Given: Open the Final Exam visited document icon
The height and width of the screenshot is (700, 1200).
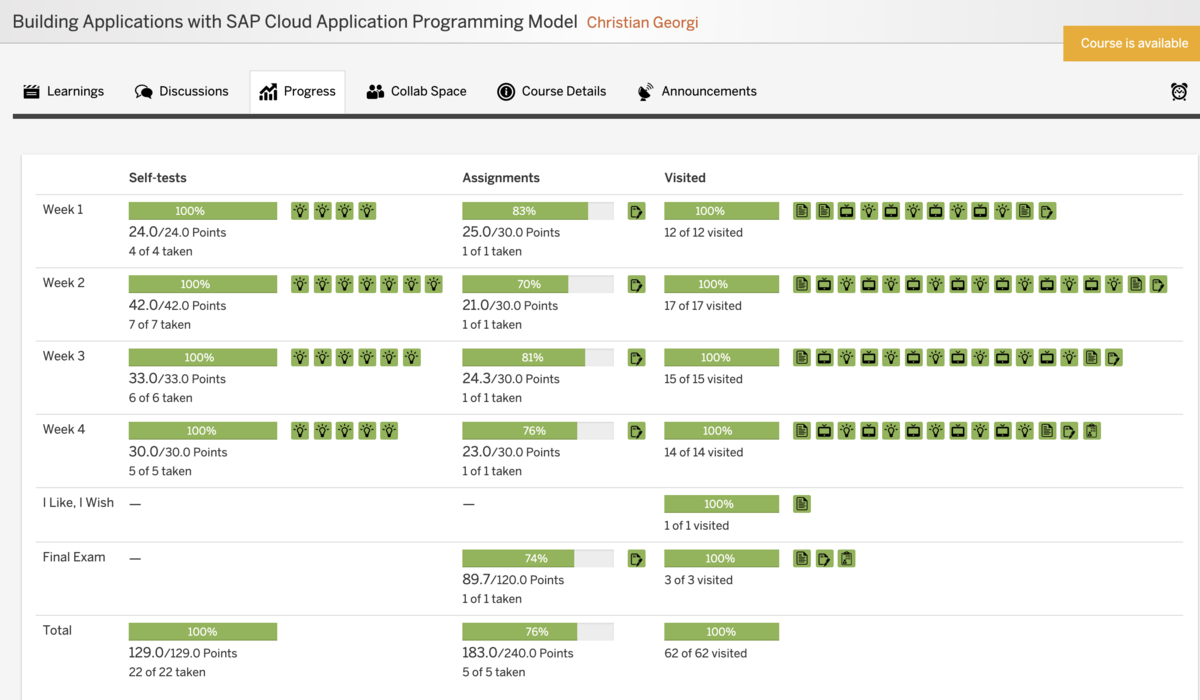Looking at the screenshot, I should (x=802, y=559).
